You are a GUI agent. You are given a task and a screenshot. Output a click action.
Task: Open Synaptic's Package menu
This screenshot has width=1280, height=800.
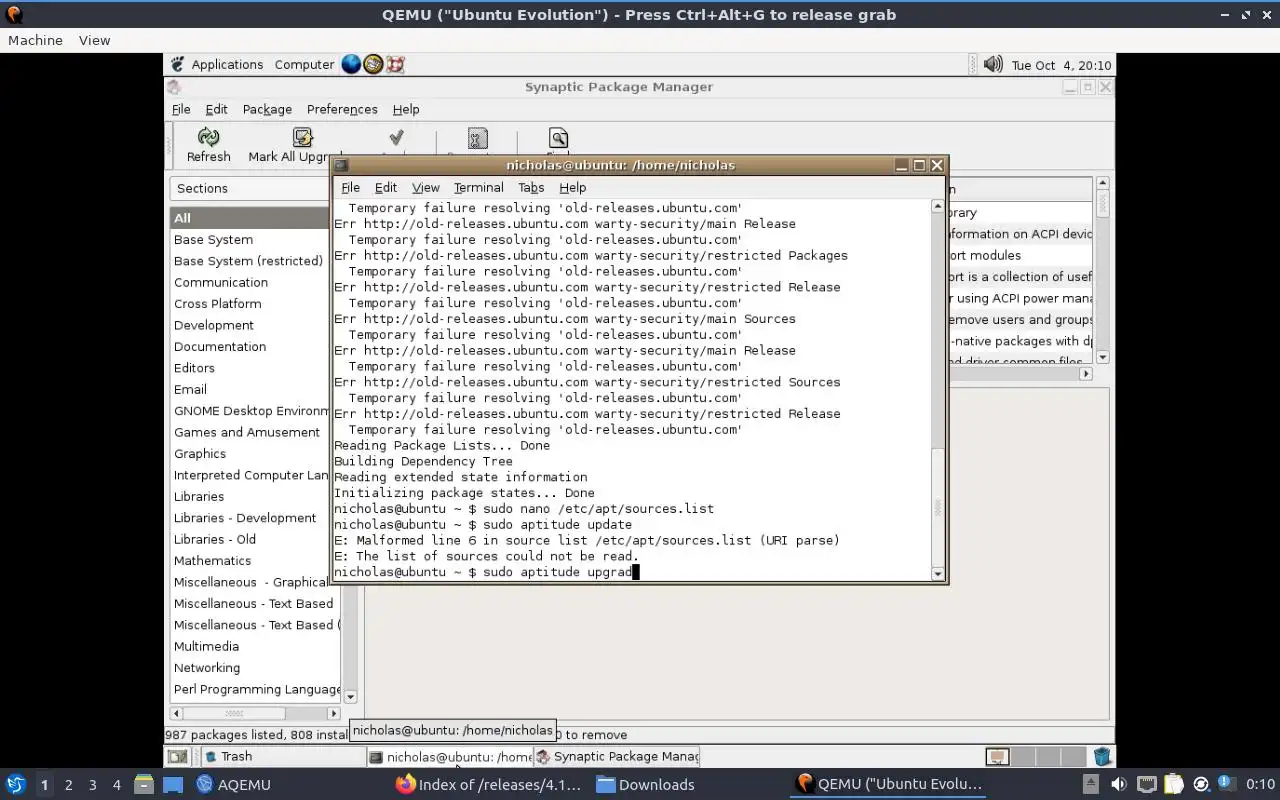tap(267, 109)
